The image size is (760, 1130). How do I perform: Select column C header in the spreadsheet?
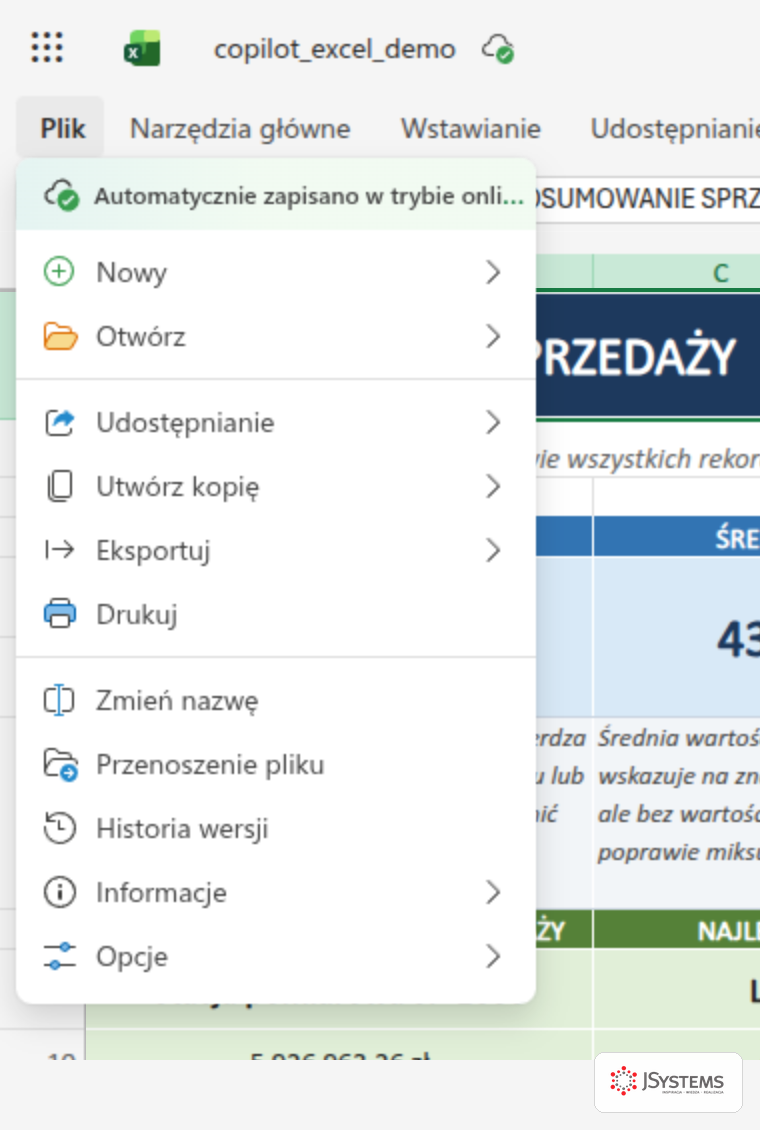coord(676,273)
